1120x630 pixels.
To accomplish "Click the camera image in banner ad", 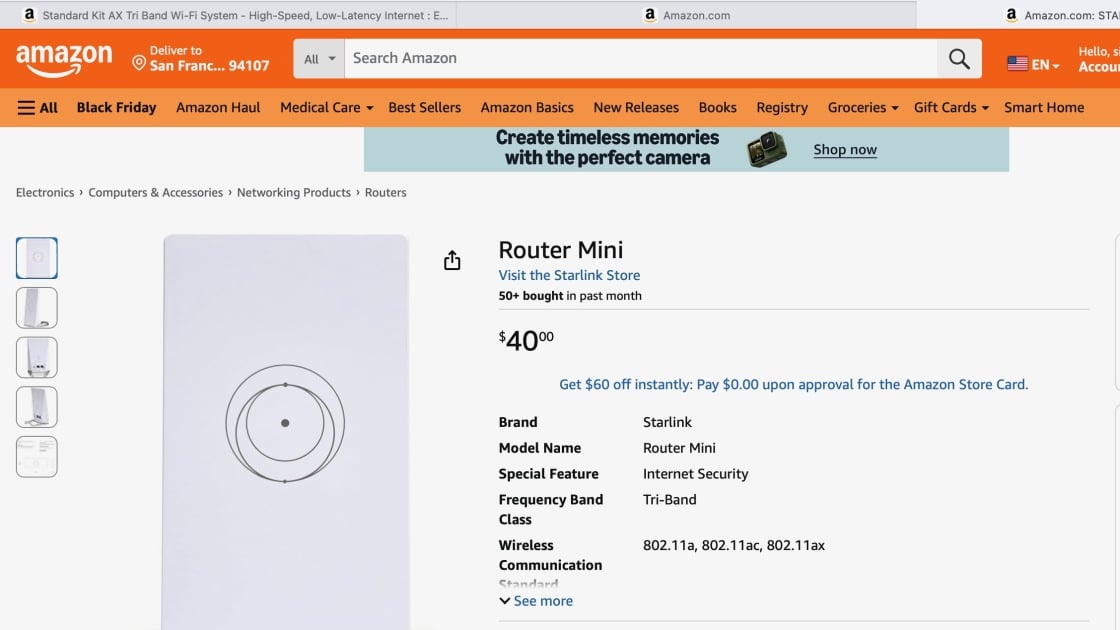I will (767, 150).
